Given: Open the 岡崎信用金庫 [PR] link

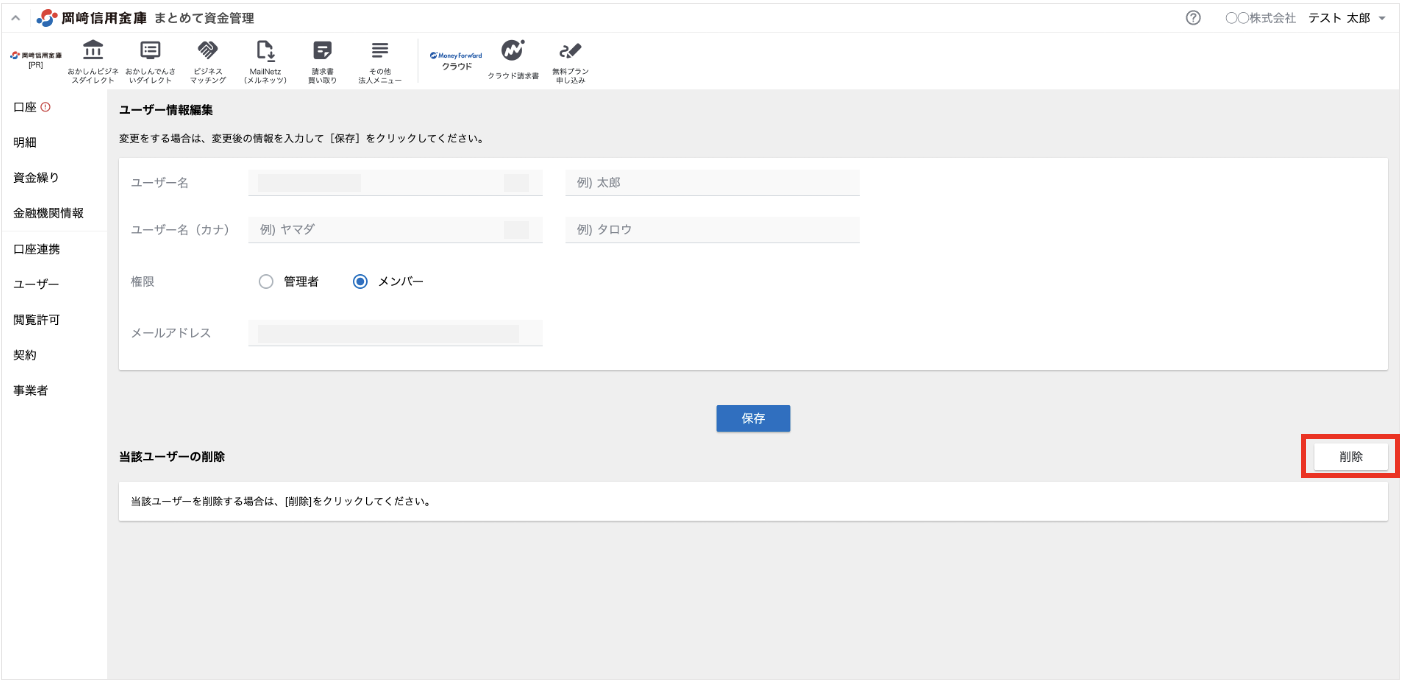Looking at the screenshot, I should (35, 59).
